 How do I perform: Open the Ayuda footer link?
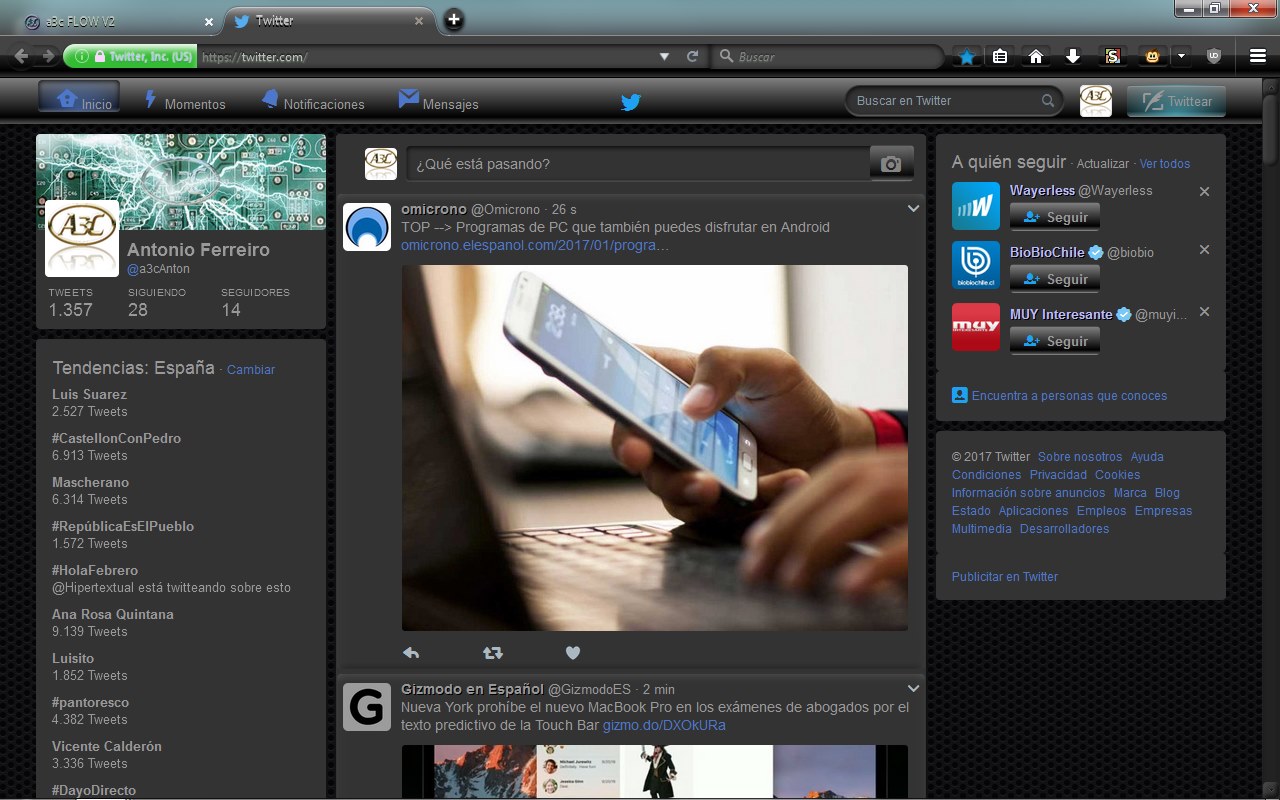(x=1147, y=457)
